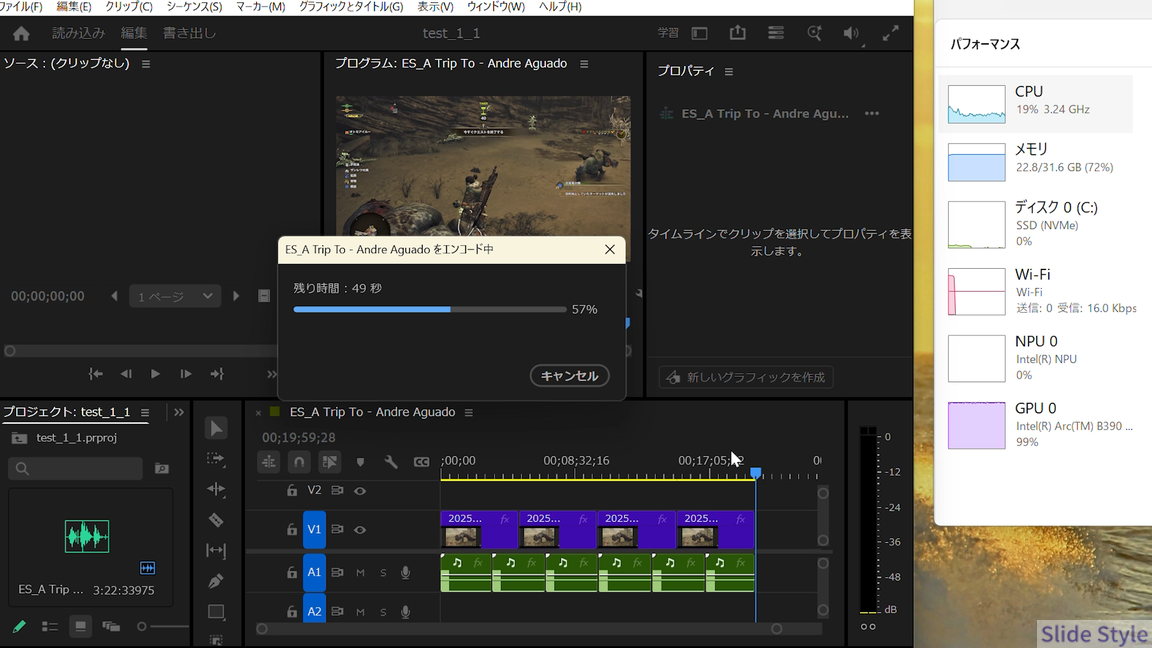Select the Razor tool in the toolbar

[x=216, y=520]
